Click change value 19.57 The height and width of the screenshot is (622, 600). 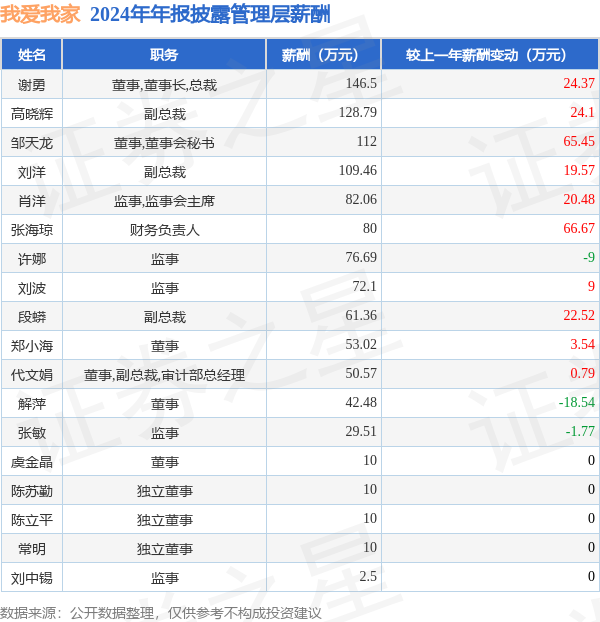[x=579, y=170]
